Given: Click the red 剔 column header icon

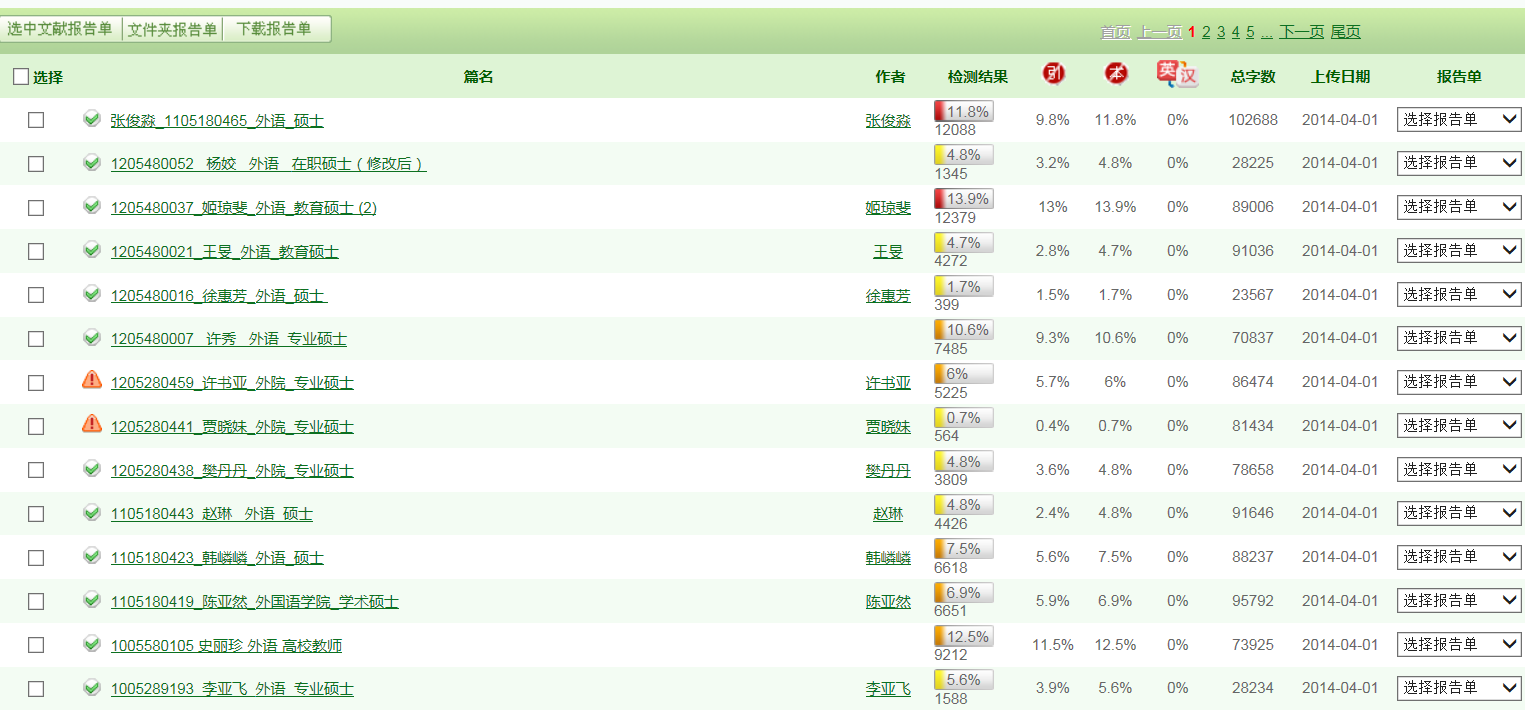Looking at the screenshot, I should (x=1053, y=74).
